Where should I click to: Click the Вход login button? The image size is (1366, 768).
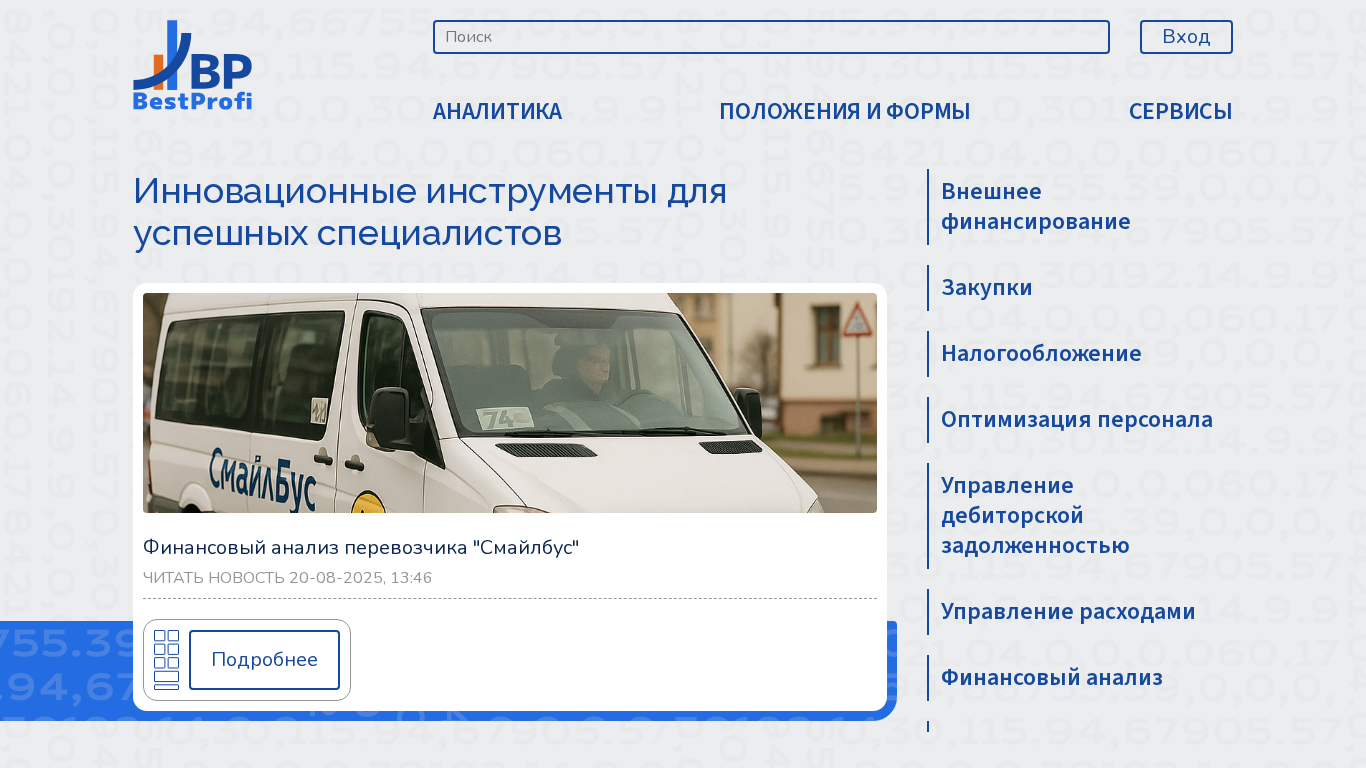pyautogui.click(x=1186, y=37)
